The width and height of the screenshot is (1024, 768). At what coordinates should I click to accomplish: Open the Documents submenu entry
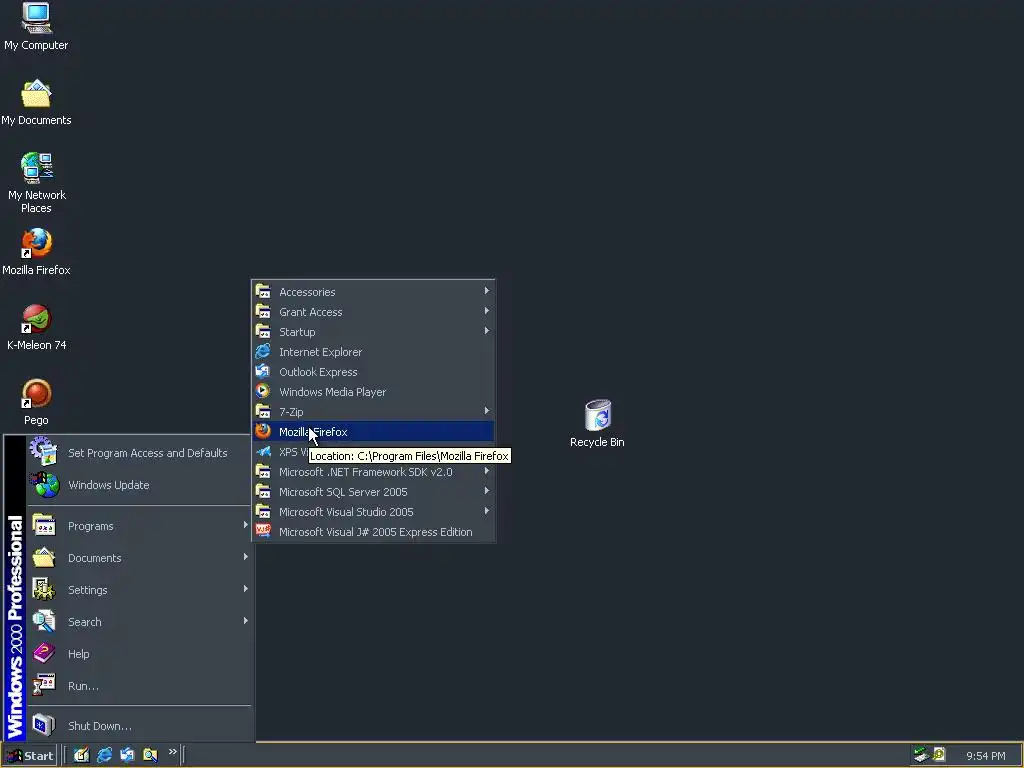pyautogui.click(x=138, y=558)
